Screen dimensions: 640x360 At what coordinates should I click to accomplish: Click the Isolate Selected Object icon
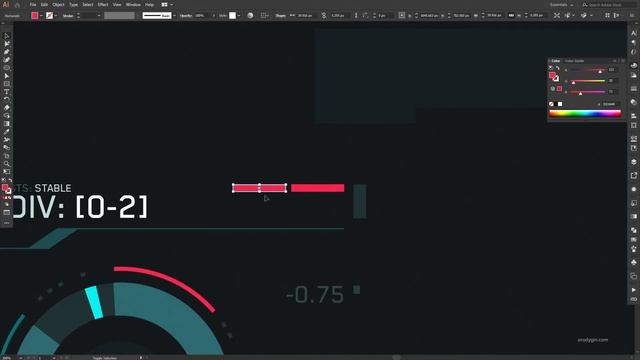[557, 16]
